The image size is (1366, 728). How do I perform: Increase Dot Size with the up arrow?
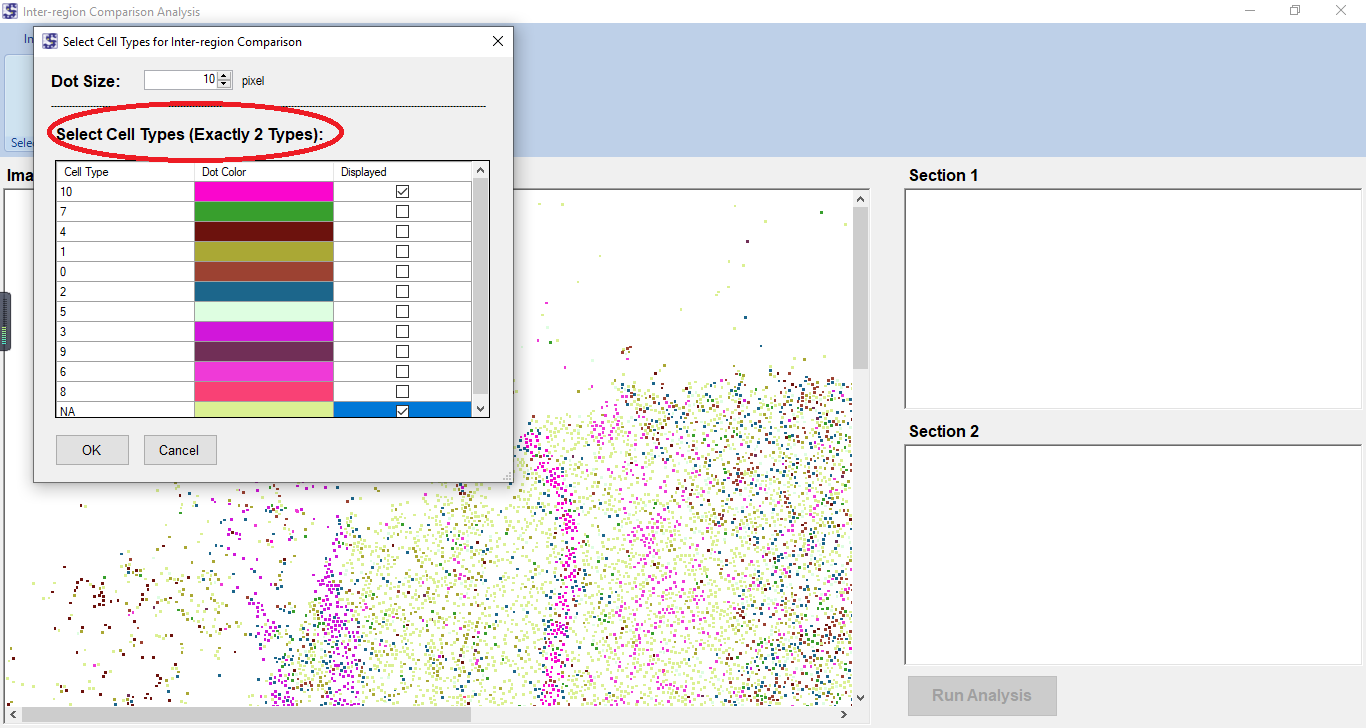pos(224,76)
